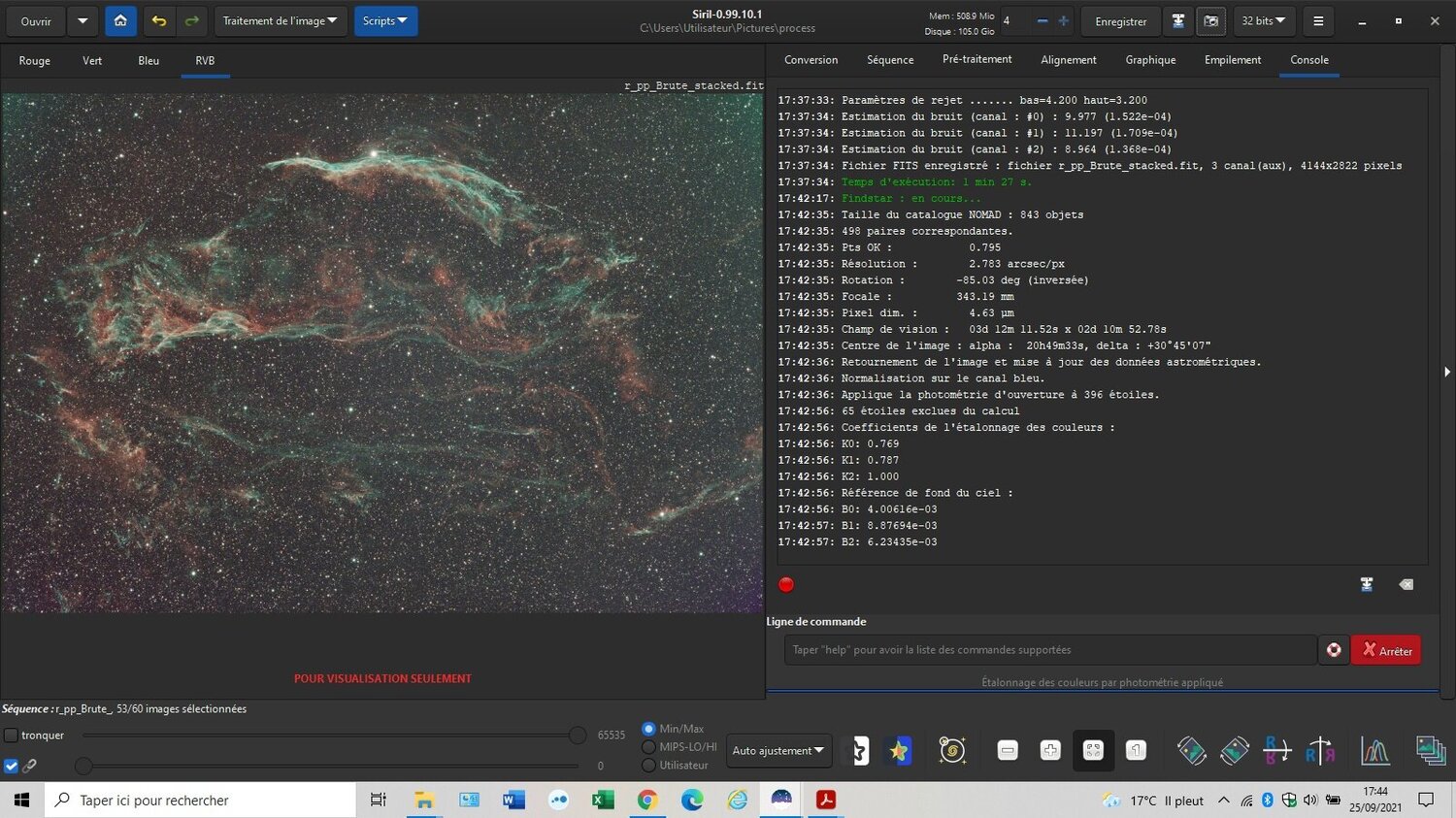Open the Vert channel tab
Viewport: 1456px width, 818px height.
pyautogui.click(x=91, y=60)
